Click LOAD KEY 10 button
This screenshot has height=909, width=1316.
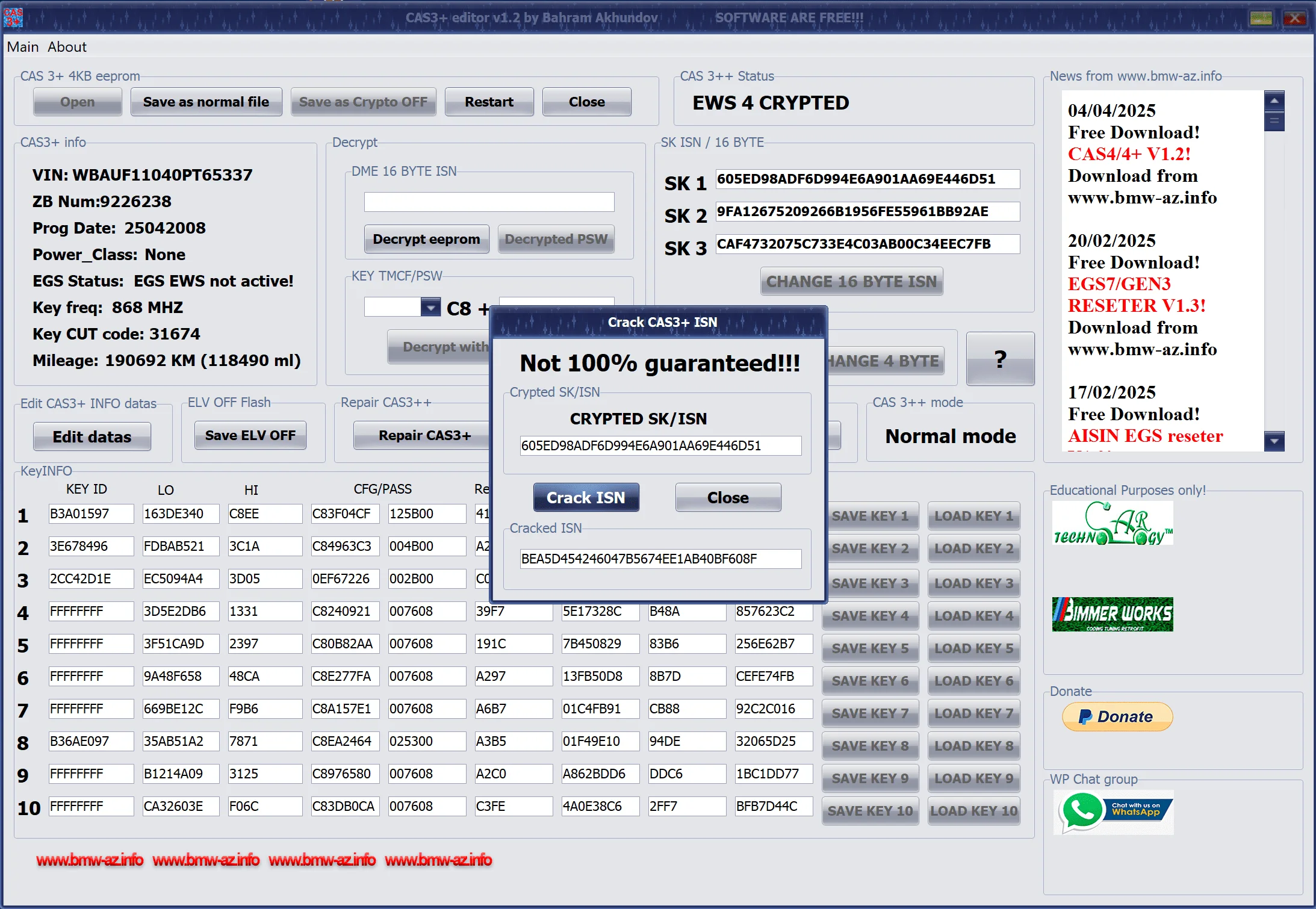(973, 811)
